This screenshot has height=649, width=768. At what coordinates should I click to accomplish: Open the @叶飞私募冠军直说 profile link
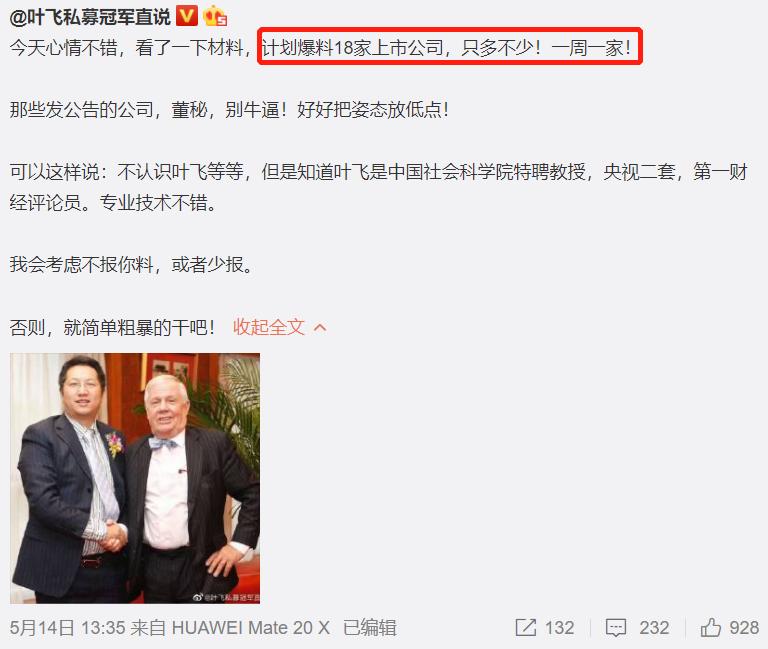click(x=90, y=17)
